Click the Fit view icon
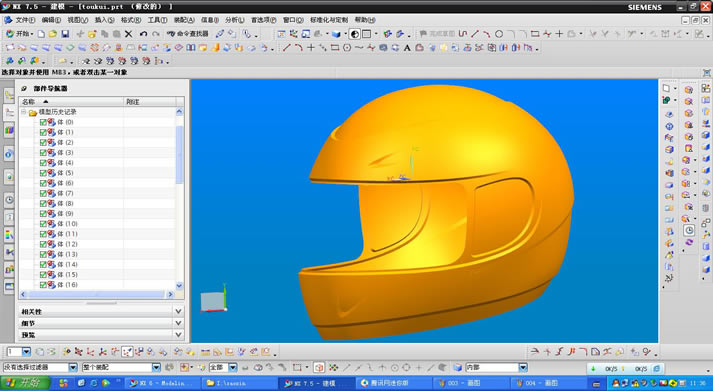This screenshot has height=391, width=713. (281, 34)
